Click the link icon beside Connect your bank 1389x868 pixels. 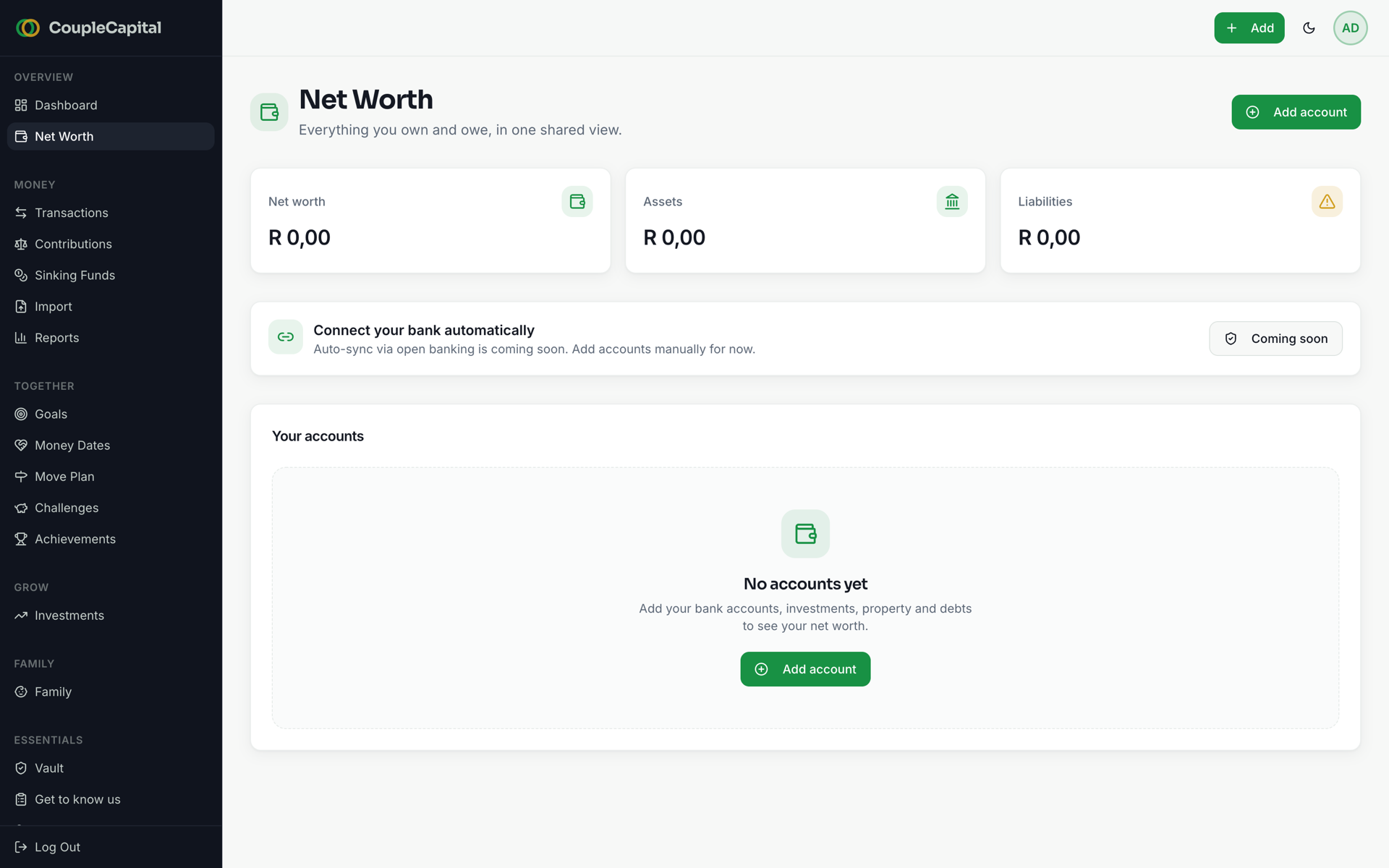click(x=286, y=337)
